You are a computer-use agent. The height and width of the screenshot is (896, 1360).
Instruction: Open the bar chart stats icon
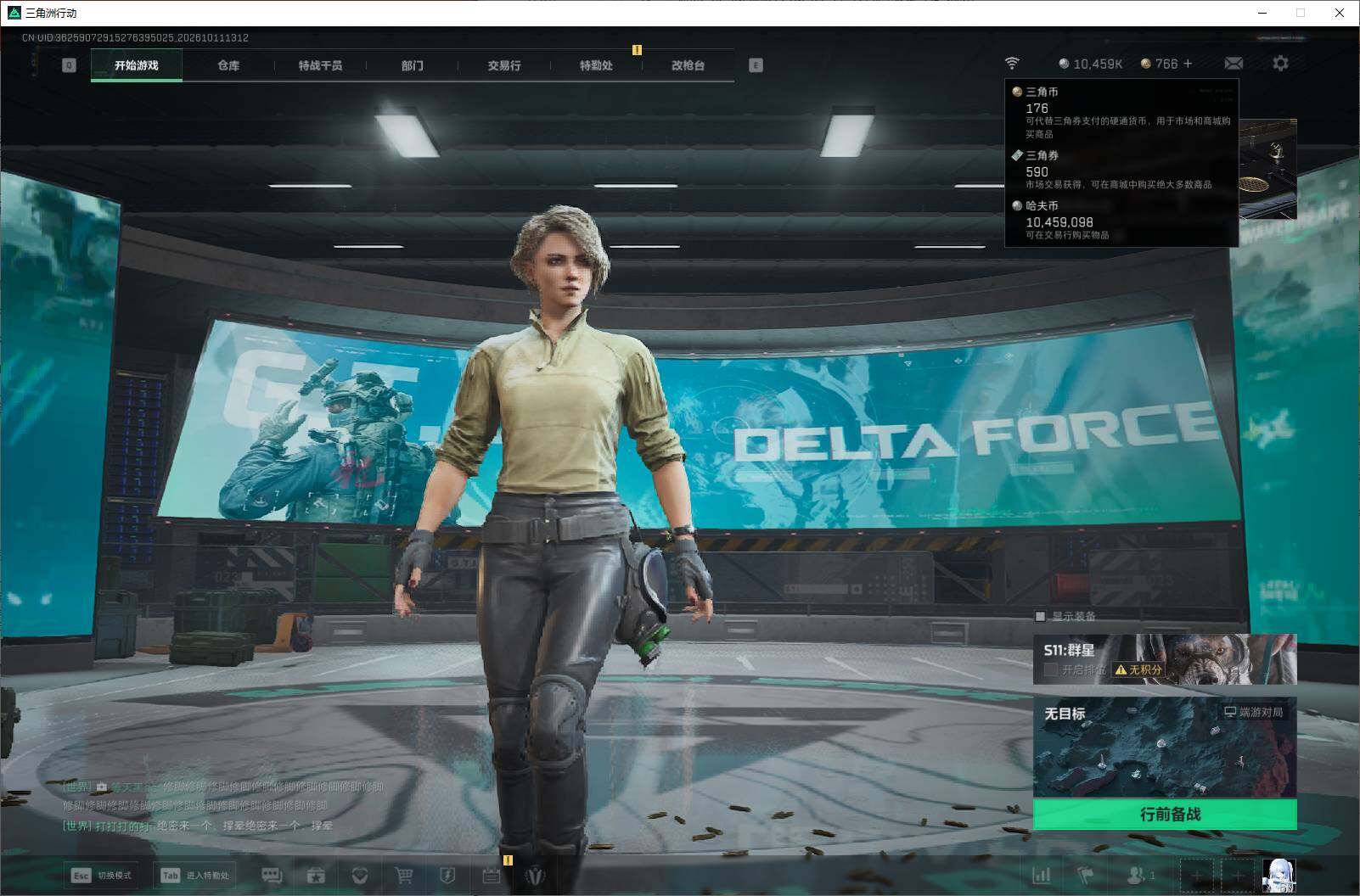(x=1041, y=875)
